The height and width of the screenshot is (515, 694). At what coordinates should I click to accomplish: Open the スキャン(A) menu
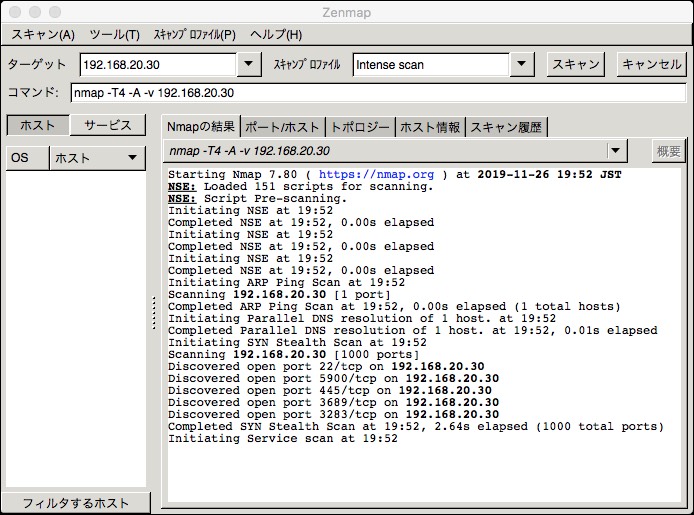[42, 34]
